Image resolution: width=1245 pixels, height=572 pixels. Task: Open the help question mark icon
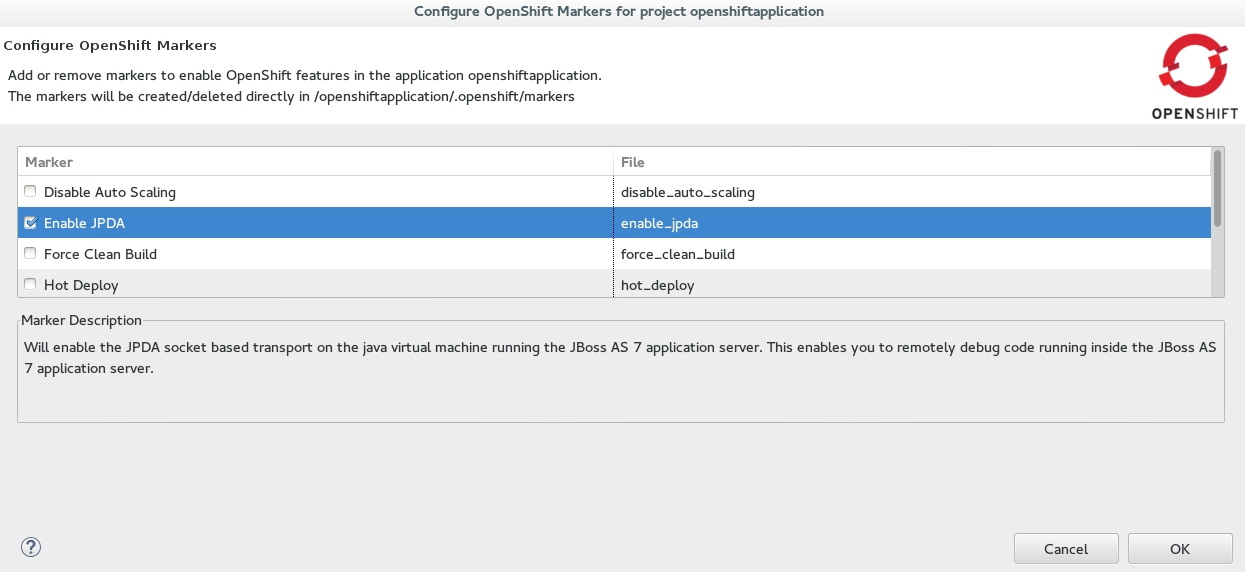[x=30, y=547]
